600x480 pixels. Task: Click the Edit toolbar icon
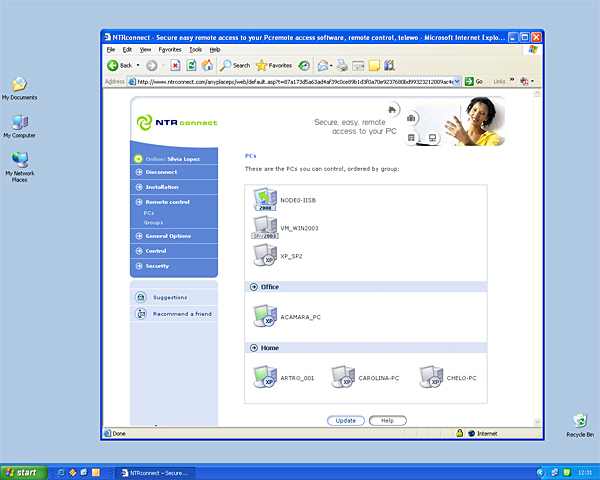[x=358, y=66]
